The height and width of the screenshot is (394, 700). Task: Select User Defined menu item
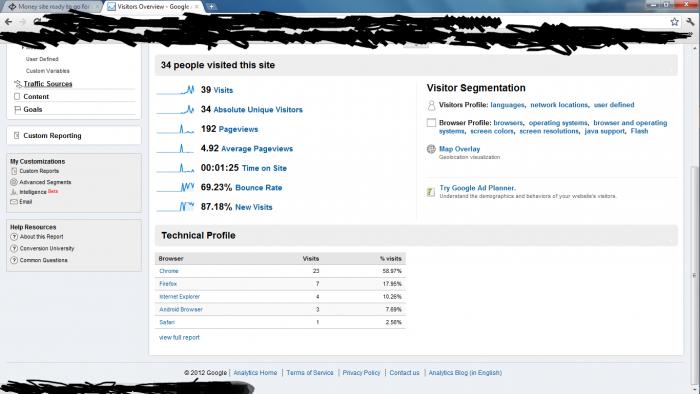coord(42,59)
